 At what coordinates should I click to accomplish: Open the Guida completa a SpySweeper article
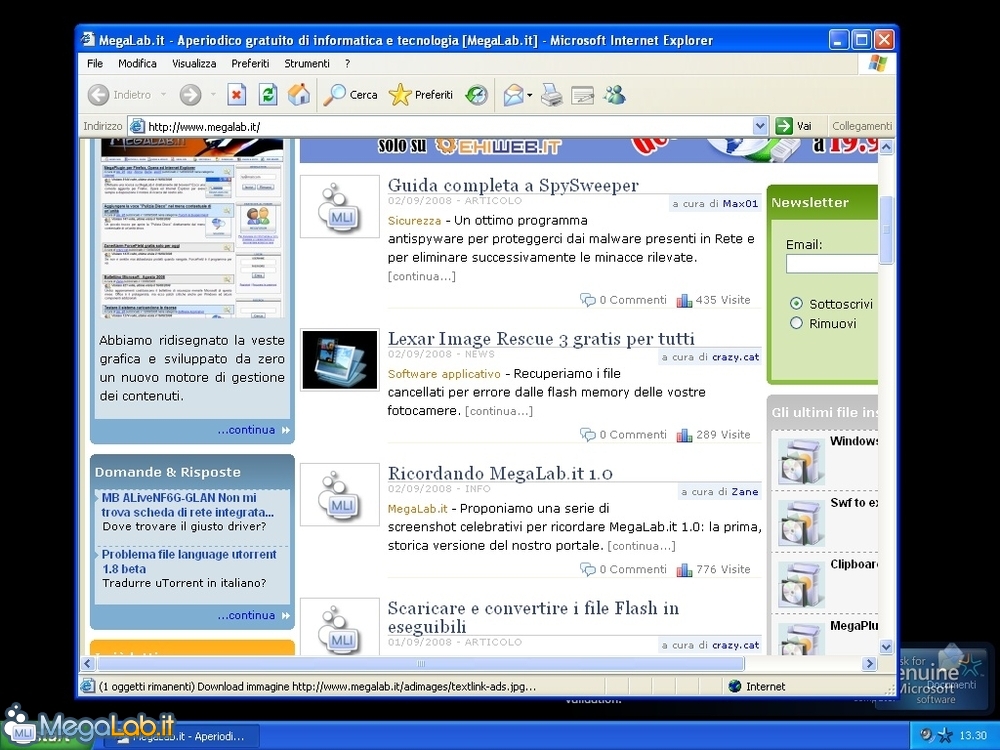[512, 185]
